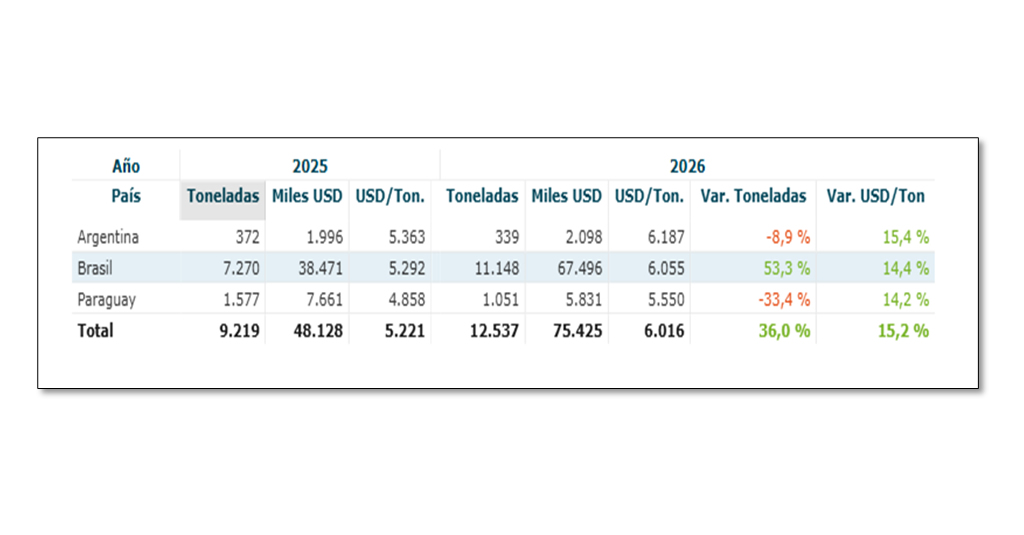Click the Brasil row label
This screenshot has height=535, width=1024.
[x=96, y=268]
